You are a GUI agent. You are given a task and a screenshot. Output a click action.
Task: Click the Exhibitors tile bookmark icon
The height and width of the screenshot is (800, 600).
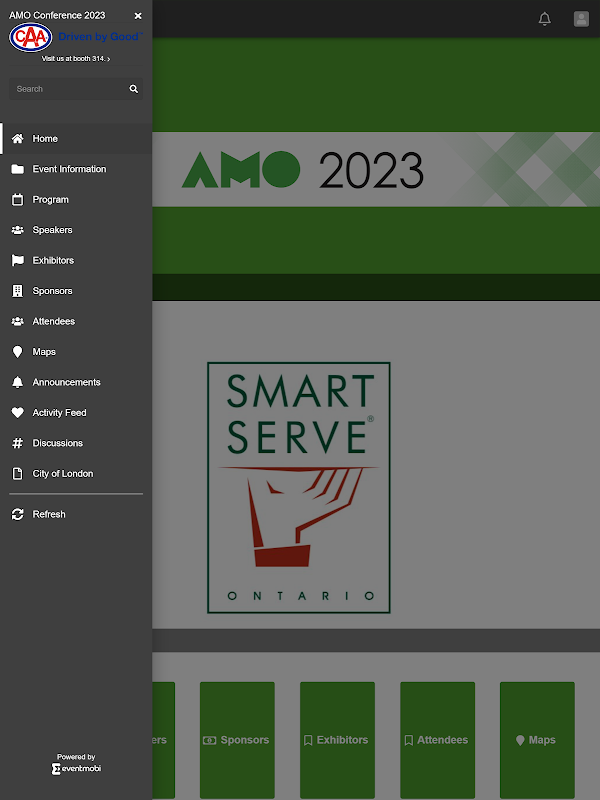click(308, 740)
